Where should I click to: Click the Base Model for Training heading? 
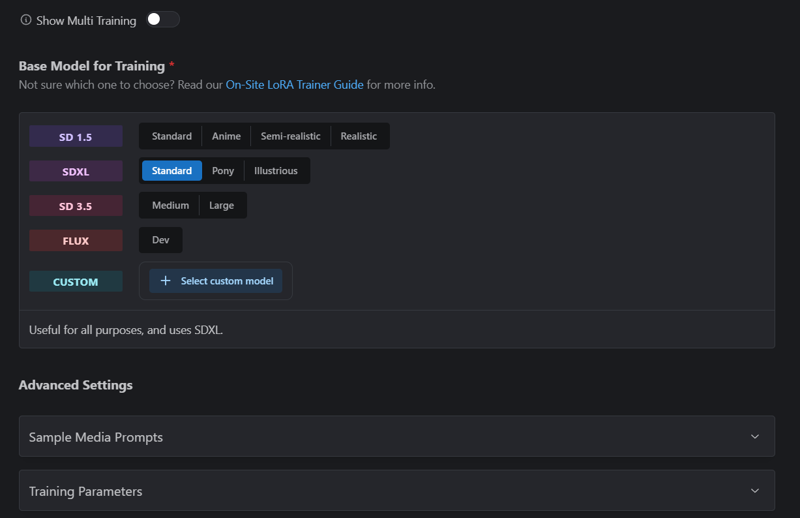[92, 66]
